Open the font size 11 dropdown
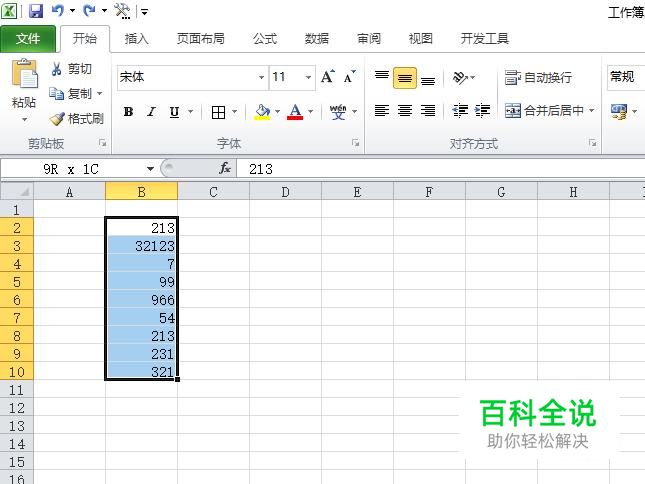 point(308,77)
